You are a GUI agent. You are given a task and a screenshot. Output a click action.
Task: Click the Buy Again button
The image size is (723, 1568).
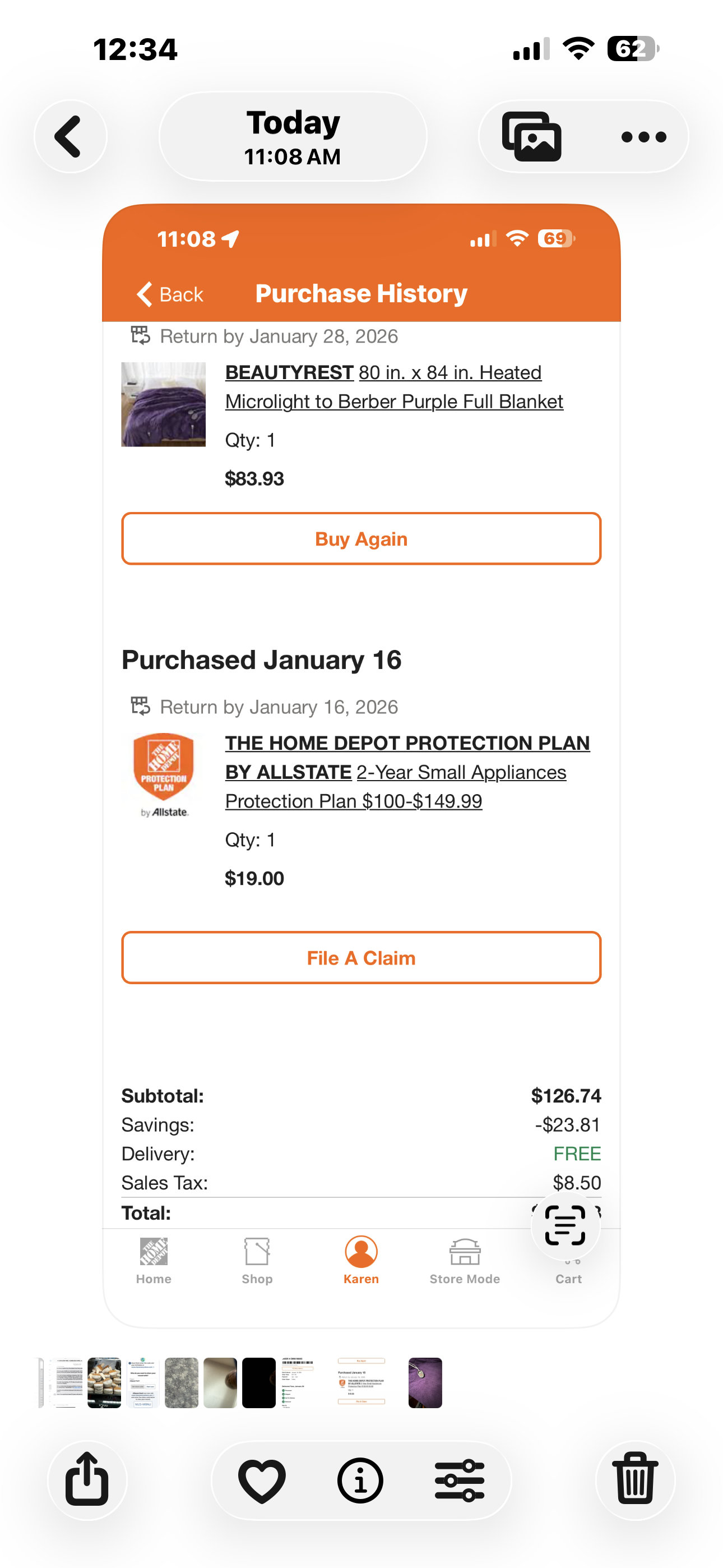361,539
